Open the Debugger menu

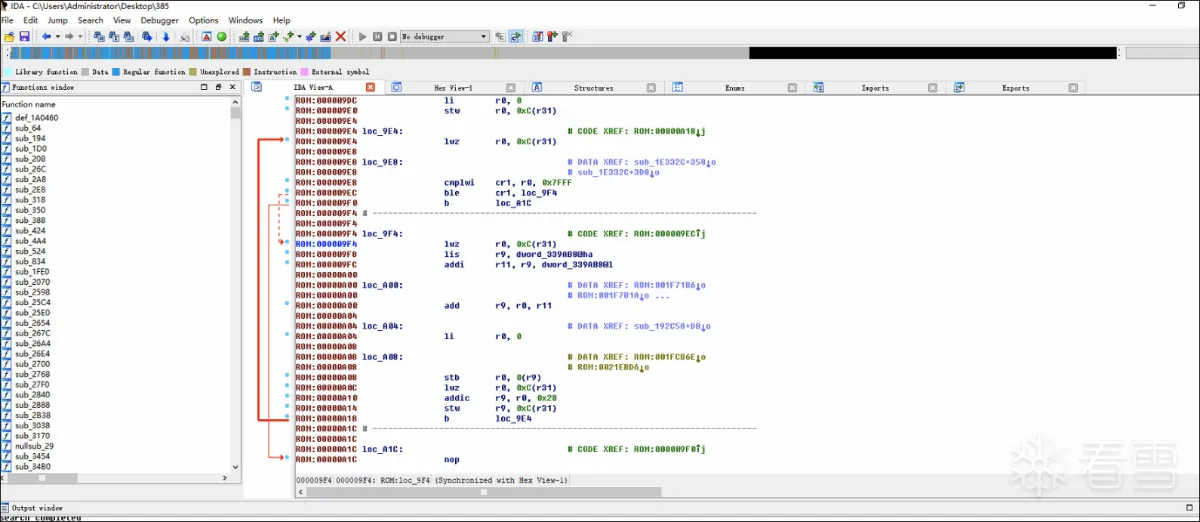point(159,20)
